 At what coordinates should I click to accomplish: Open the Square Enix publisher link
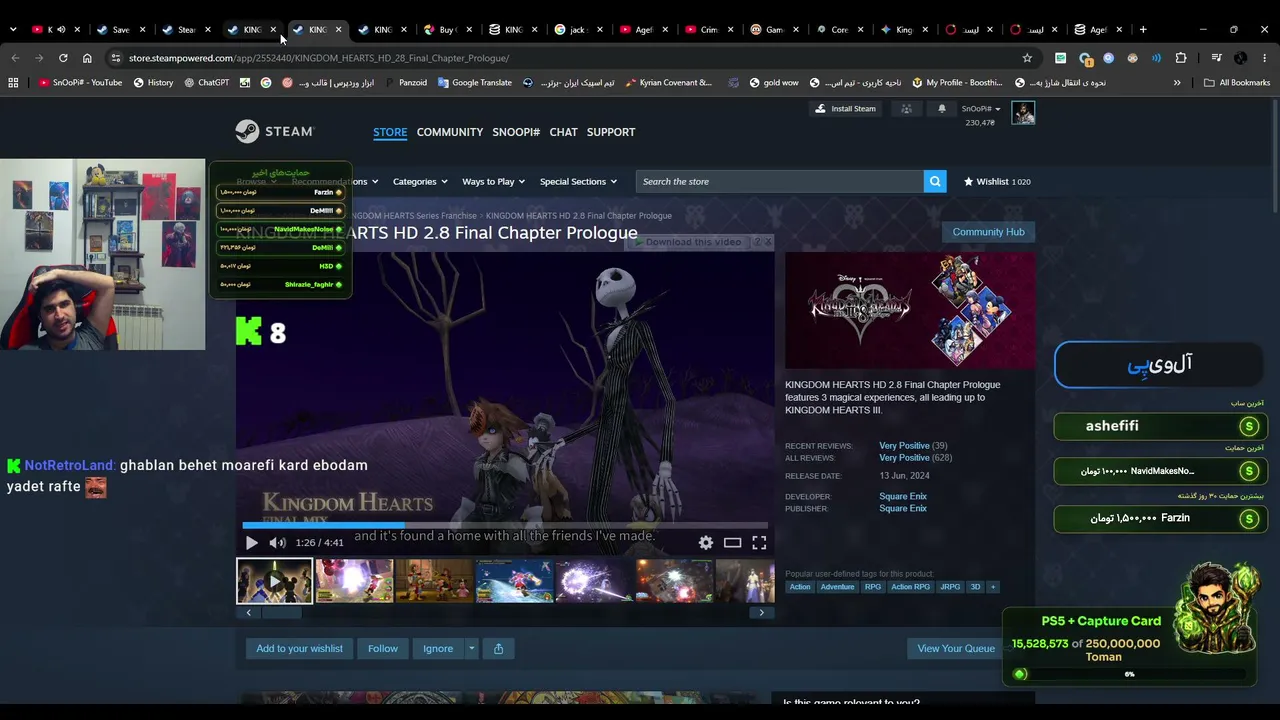[903, 508]
